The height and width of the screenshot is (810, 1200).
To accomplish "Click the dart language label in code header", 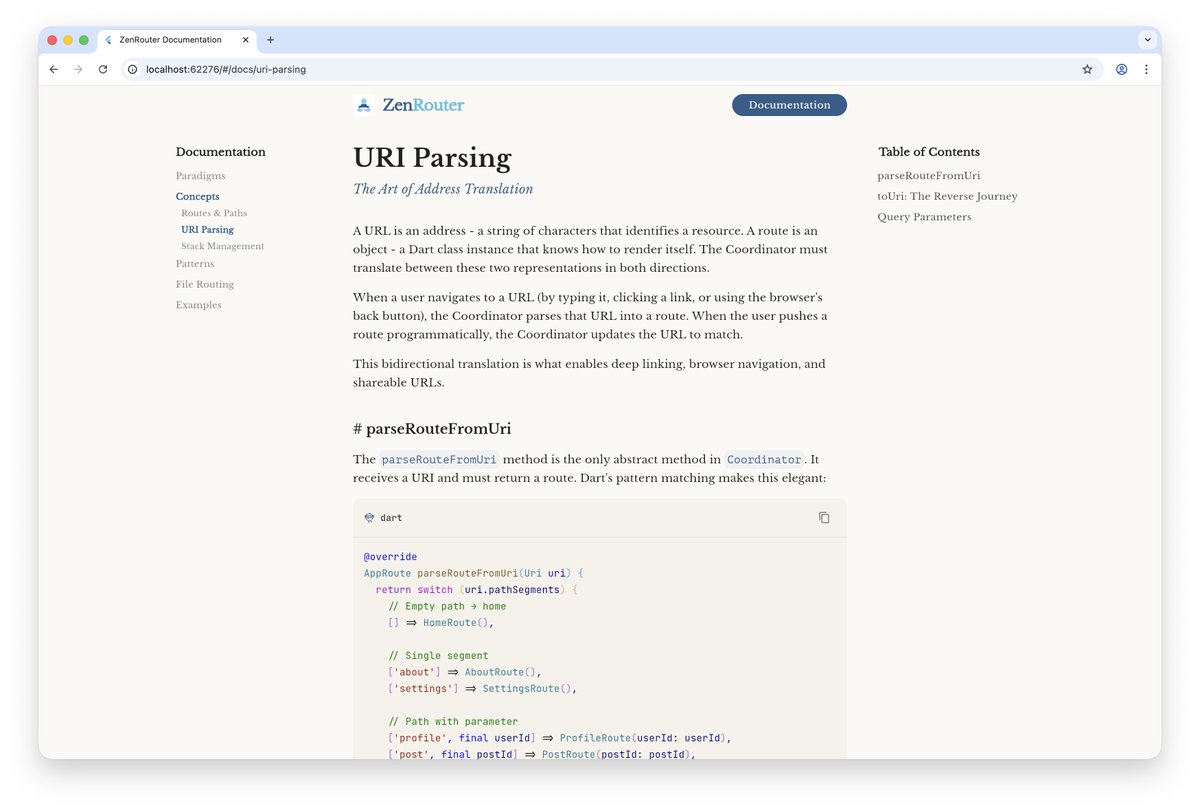I will coord(391,518).
